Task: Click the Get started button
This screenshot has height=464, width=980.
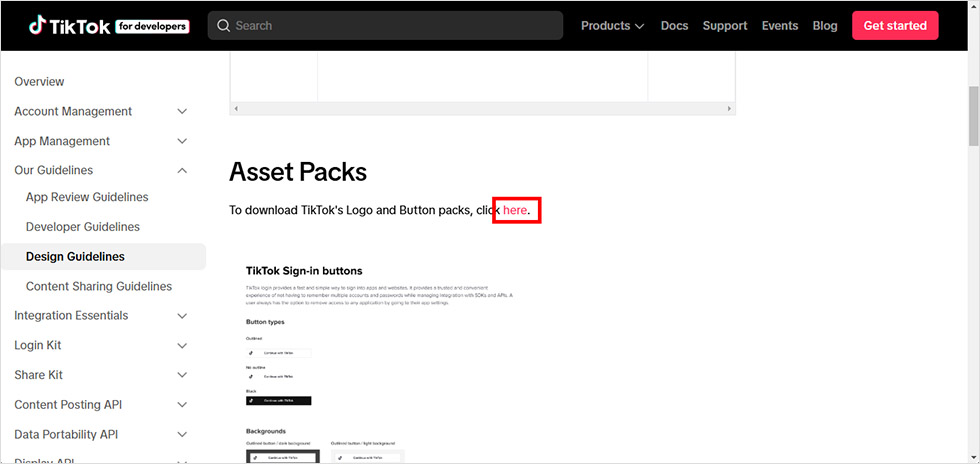Action: 895,26
